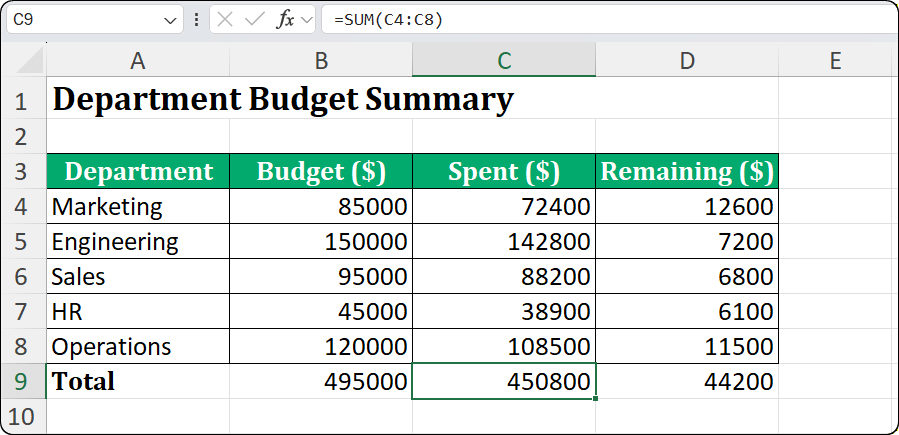This screenshot has height=435, width=899.
Task: Open the Name Box dropdown arrow
Action: 170,21
